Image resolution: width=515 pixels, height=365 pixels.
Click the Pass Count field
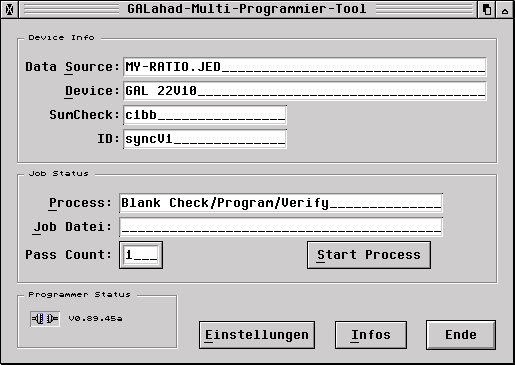(x=141, y=255)
